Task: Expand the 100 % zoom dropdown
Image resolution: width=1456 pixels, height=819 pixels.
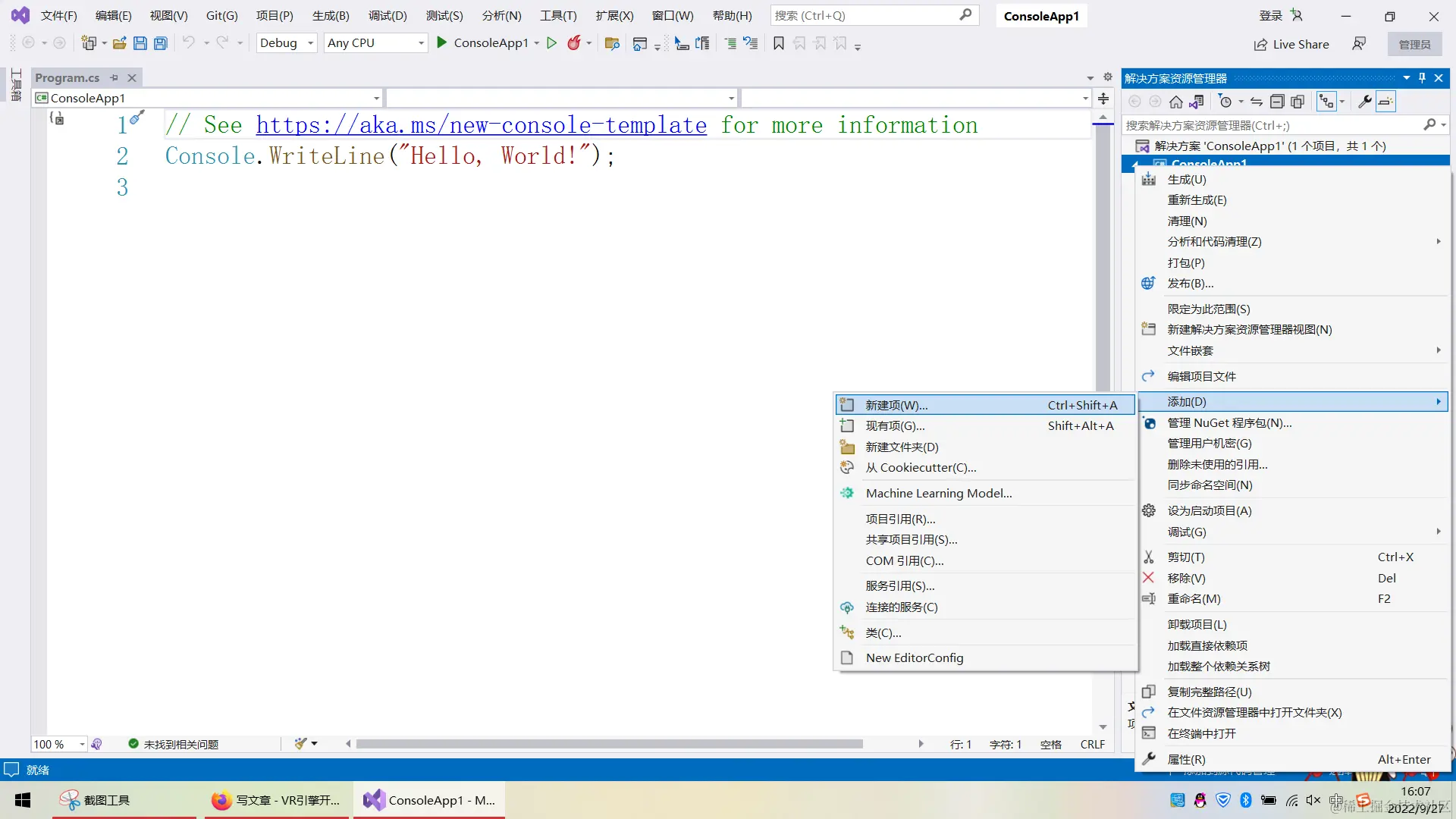Action: [x=82, y=744]
